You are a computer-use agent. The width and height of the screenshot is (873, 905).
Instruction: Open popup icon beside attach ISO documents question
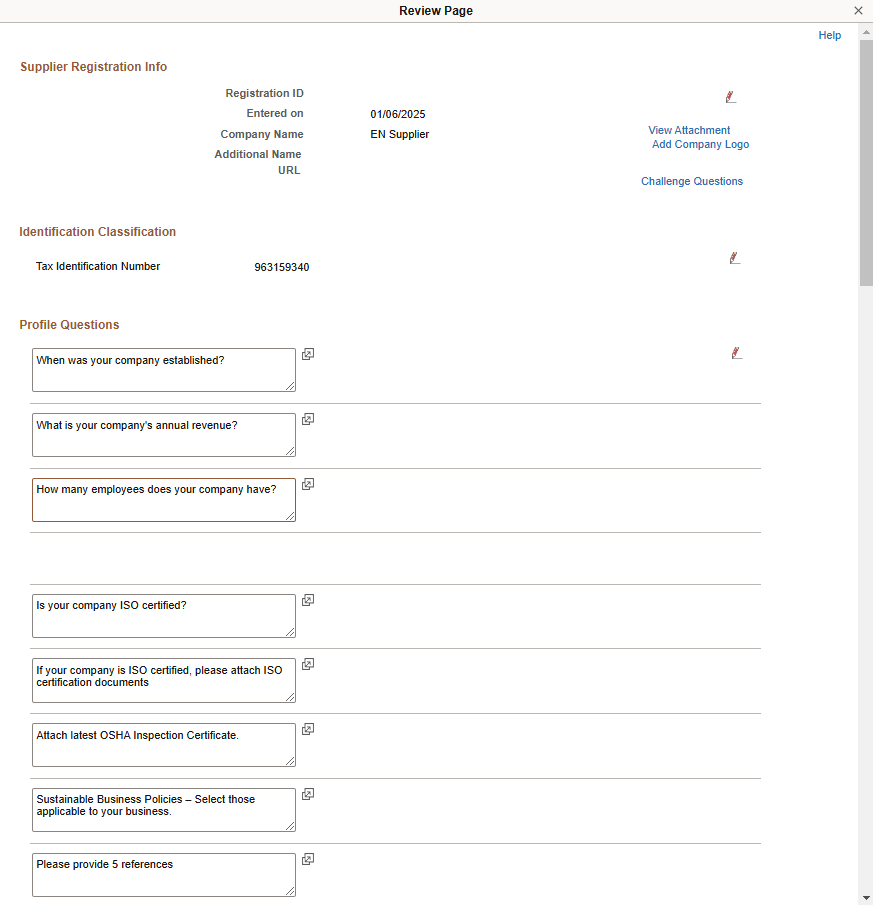point(308,664)
